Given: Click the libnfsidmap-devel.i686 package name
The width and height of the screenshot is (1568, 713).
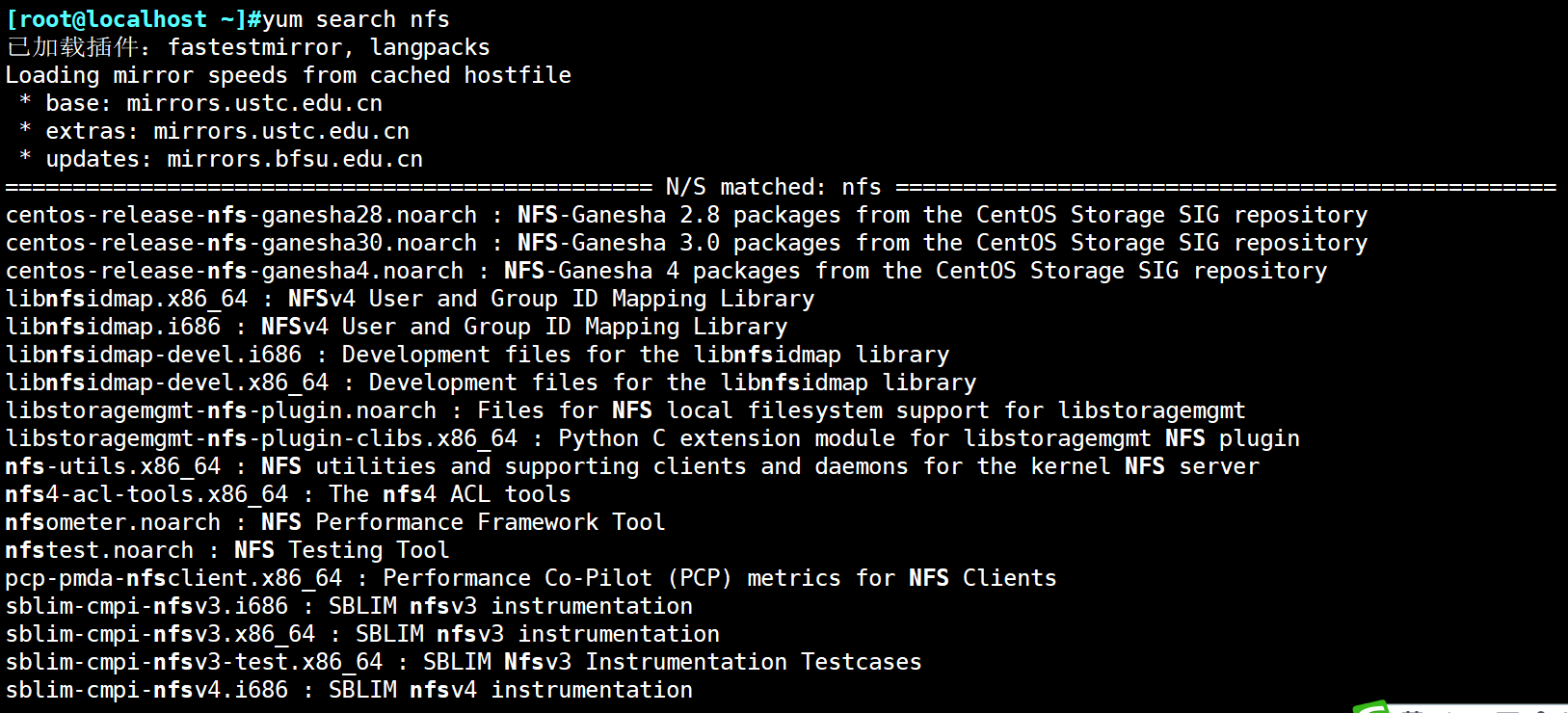Looking at the screenshot, I should (153, 355).
